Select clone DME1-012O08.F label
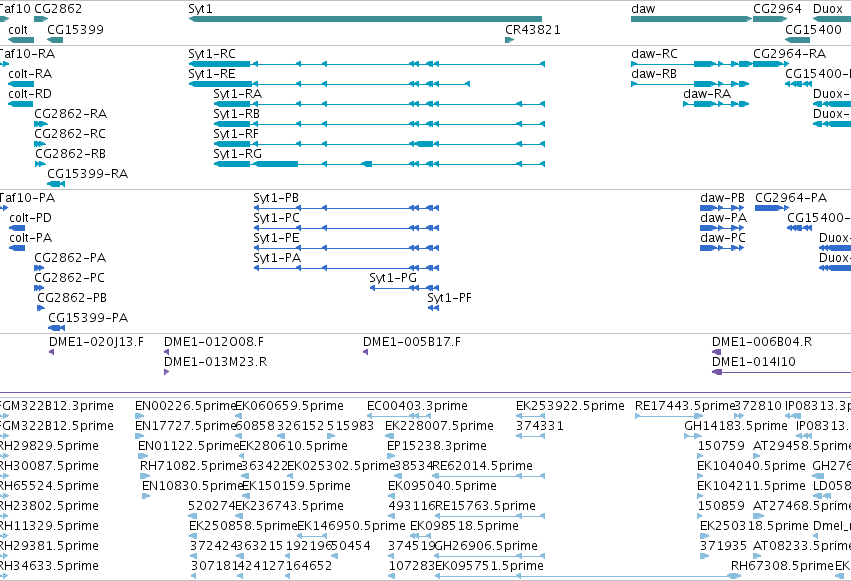The image size is (851, 581). click(214, 342)
